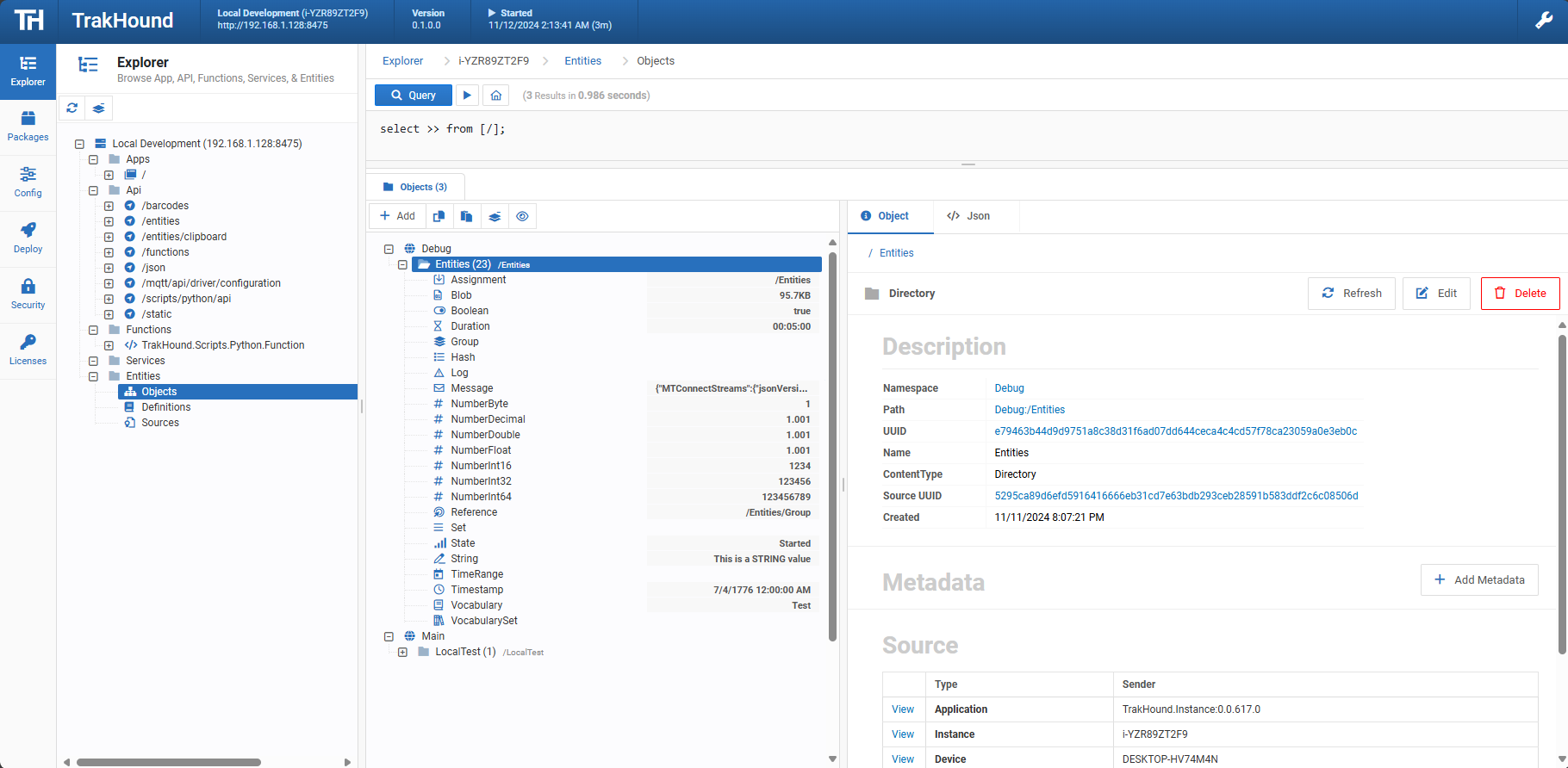The image size is (1568, 768).
Task: Click the Add button in objects toolbar
Action: pos(397,216)
